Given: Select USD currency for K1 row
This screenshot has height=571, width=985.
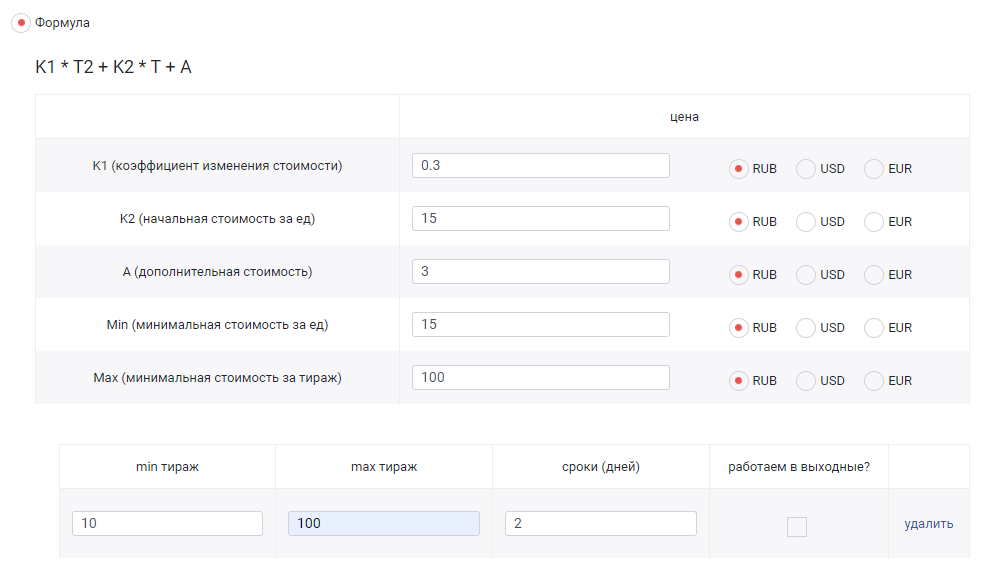Looking at the screenshot, I should click(806, 169).
